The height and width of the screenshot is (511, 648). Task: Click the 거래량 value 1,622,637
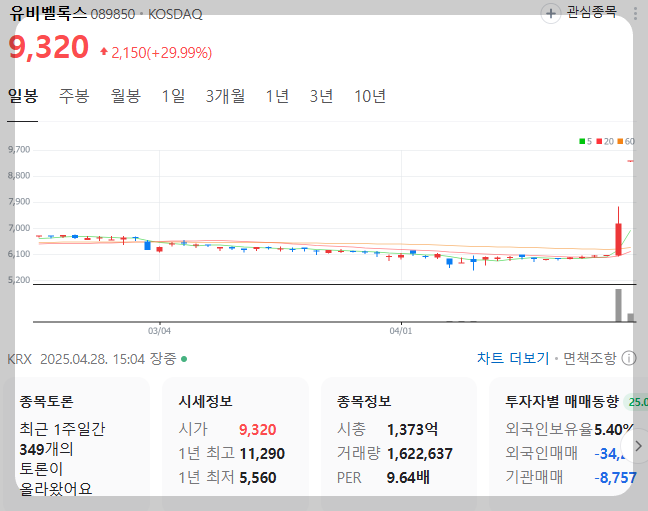coord(420,454)
